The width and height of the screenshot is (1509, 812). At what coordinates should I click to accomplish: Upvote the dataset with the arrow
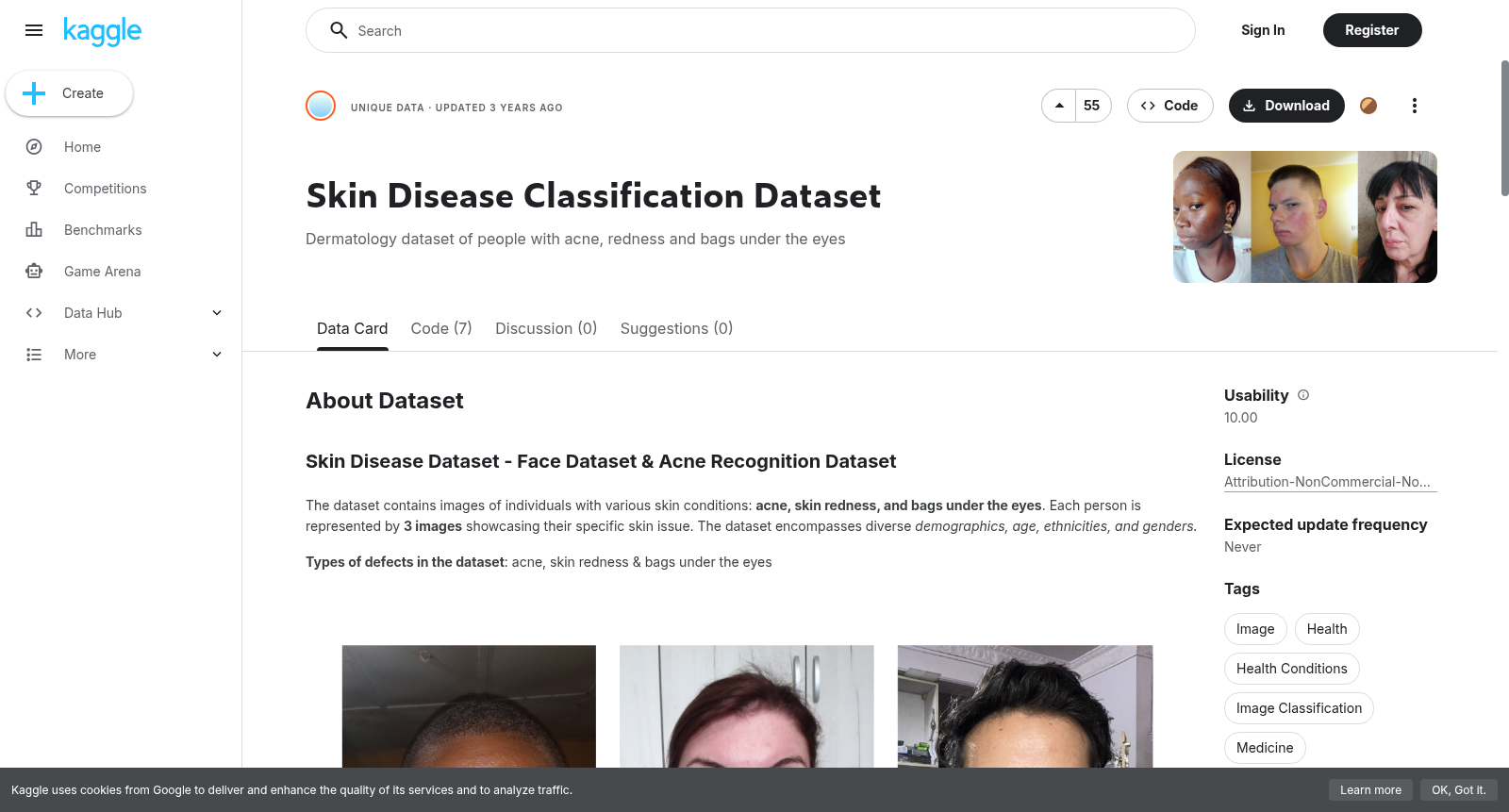(x=1059, y=106)
